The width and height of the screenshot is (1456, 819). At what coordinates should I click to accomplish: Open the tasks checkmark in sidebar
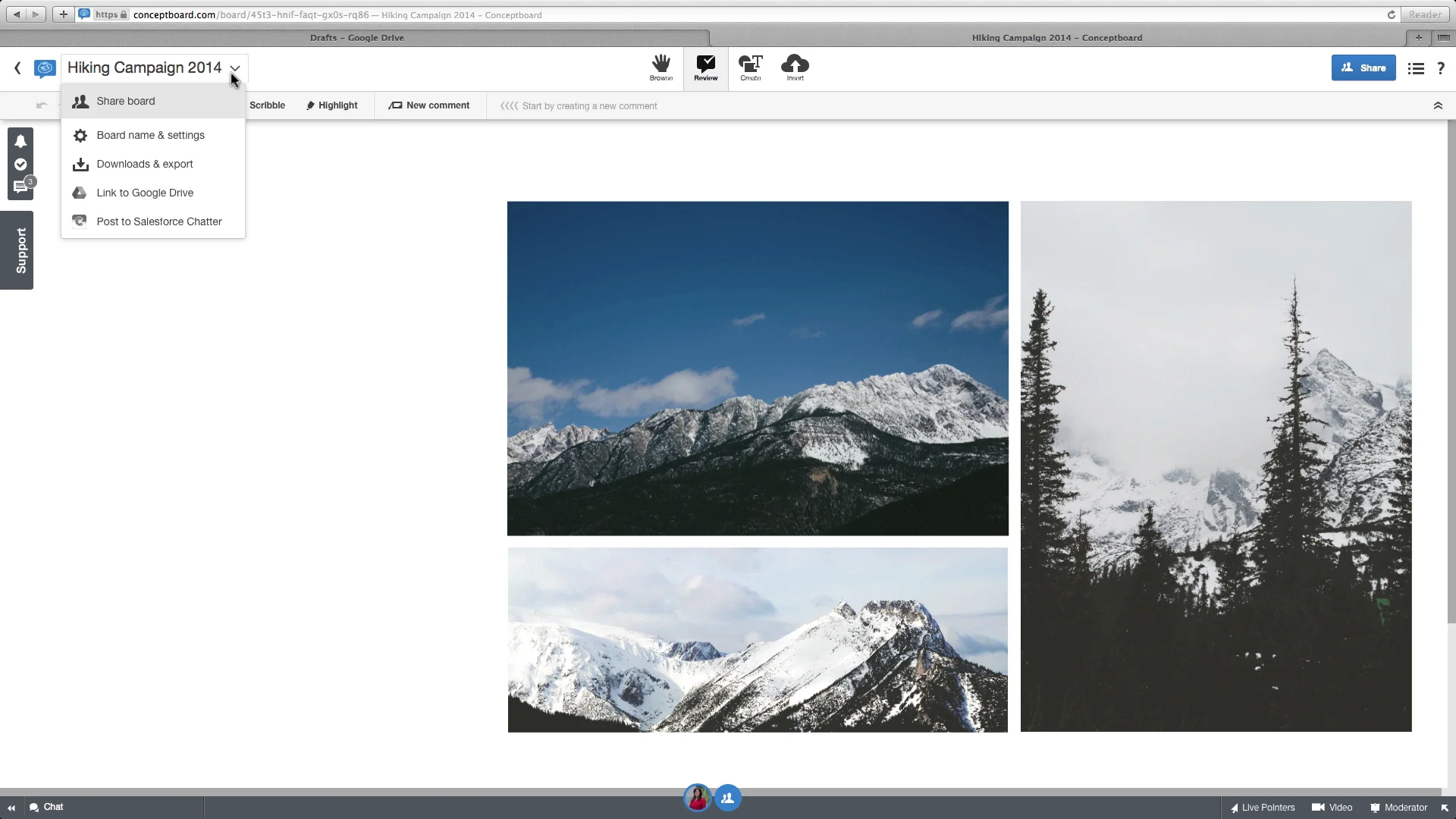tap(20, 165)
